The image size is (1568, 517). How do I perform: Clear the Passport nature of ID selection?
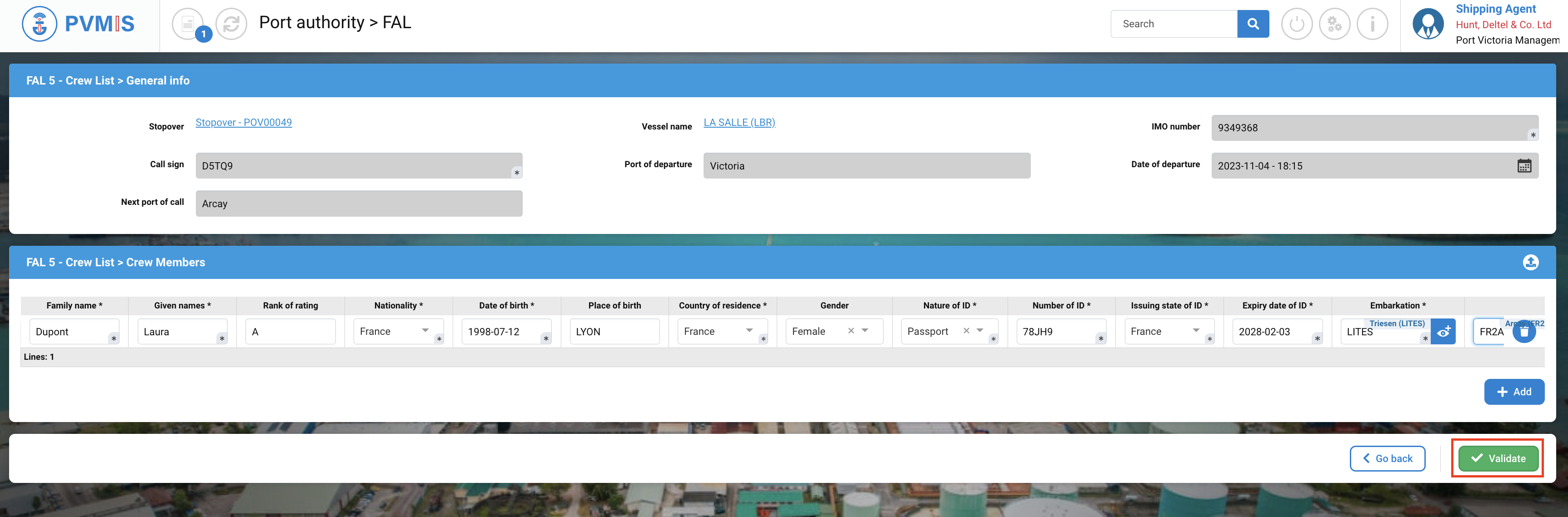966,331
